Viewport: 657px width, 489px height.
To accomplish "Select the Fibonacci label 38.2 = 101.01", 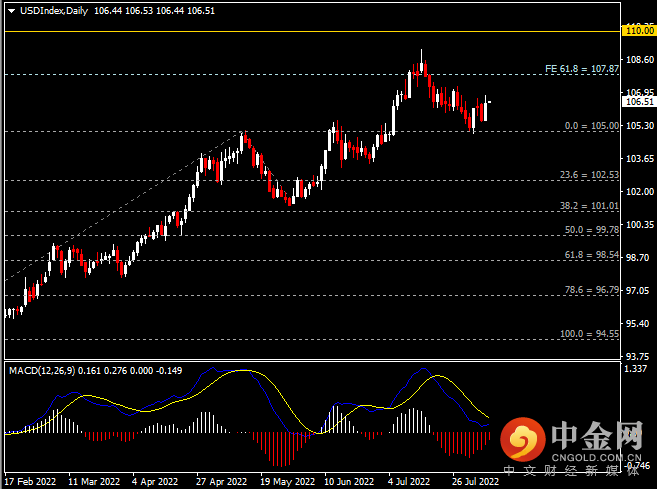I will (589, 206).
